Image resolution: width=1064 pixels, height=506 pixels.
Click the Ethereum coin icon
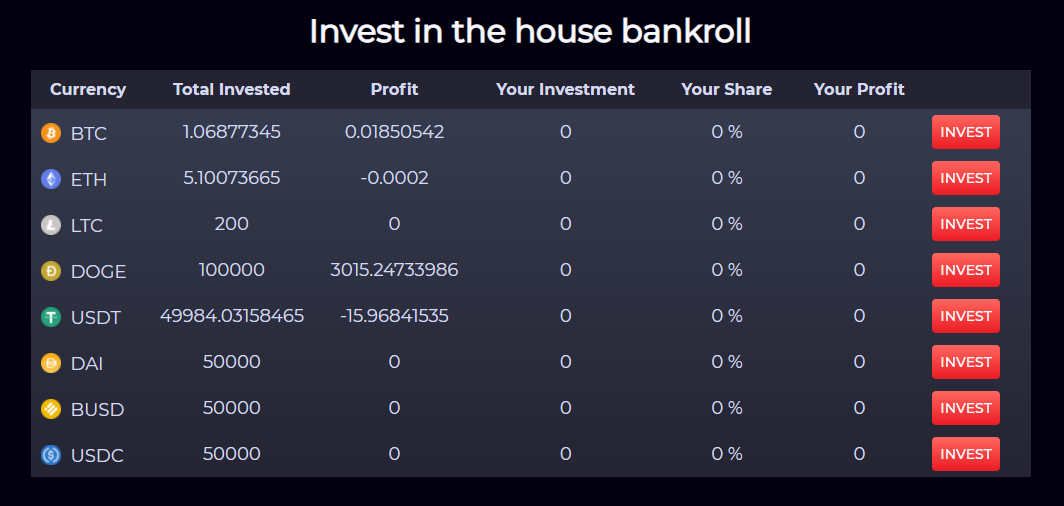click(51, 179)
